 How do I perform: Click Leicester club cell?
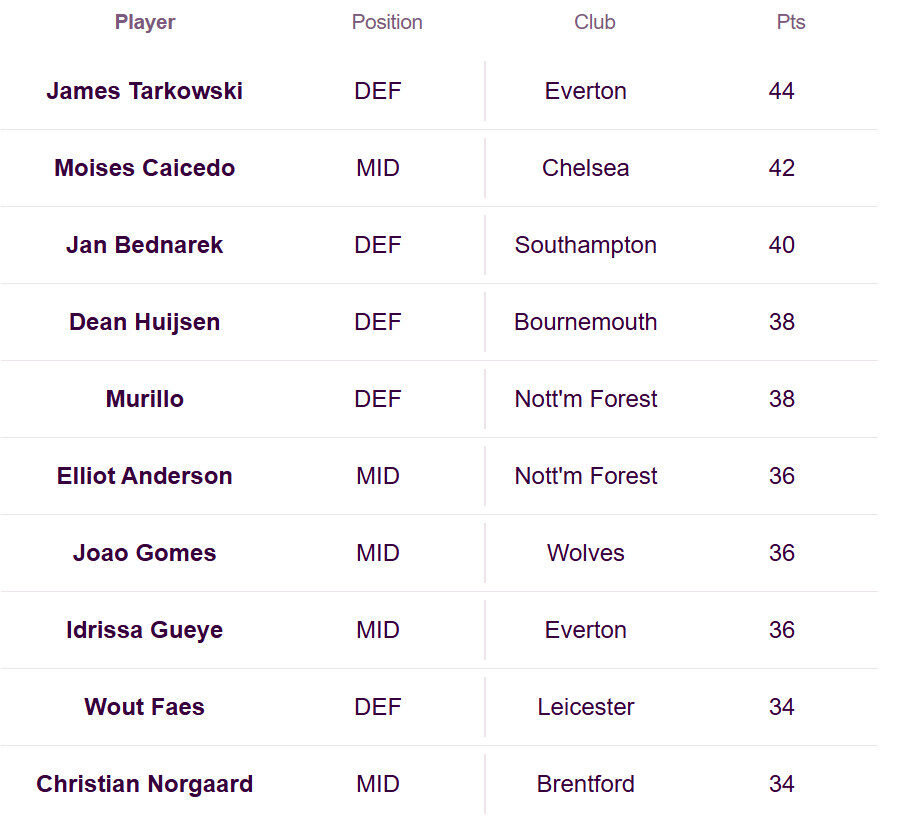(x=586, y=707)
